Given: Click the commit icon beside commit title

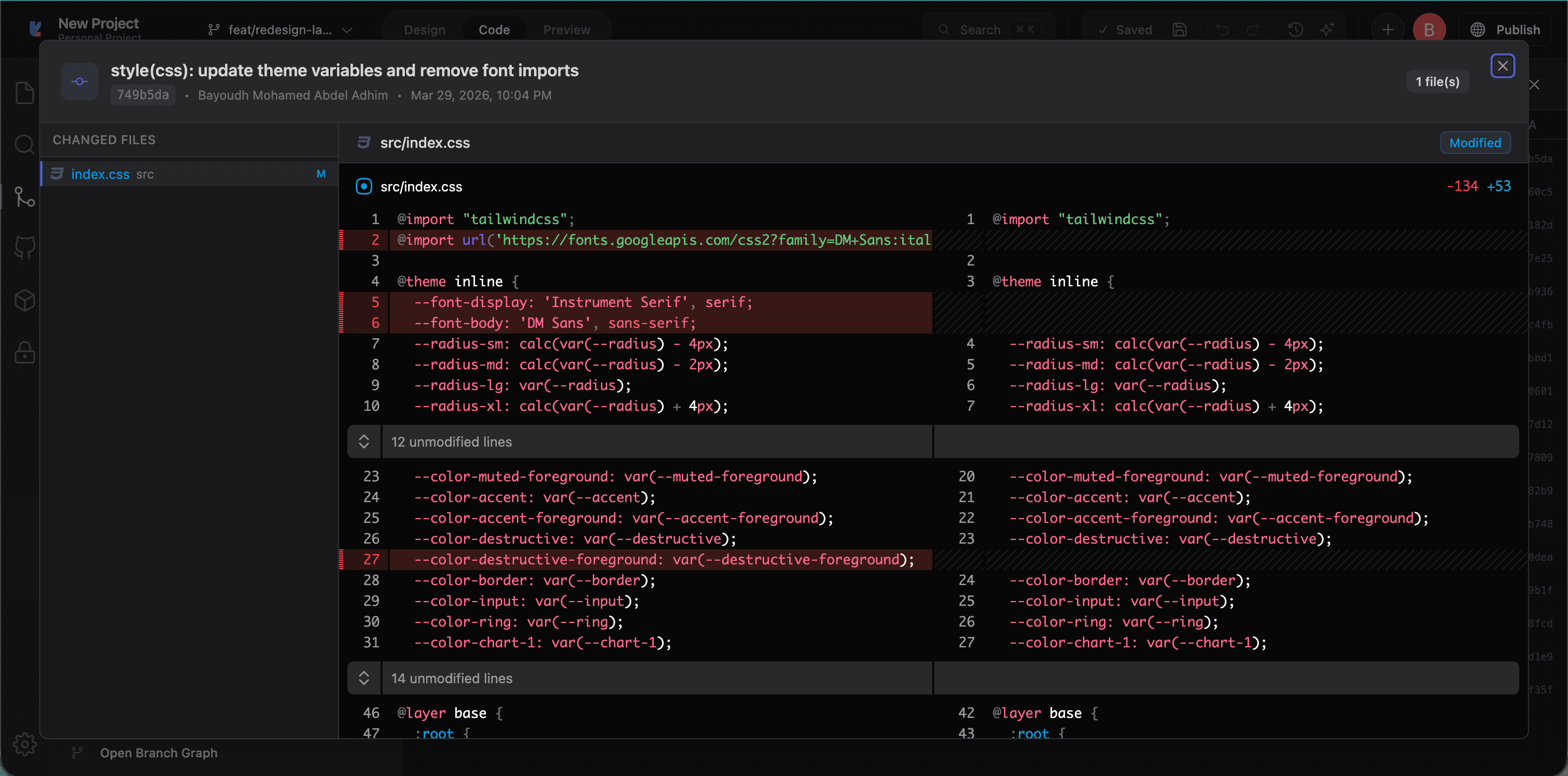Looking at the screenshot, I should (x=80, y=81).
